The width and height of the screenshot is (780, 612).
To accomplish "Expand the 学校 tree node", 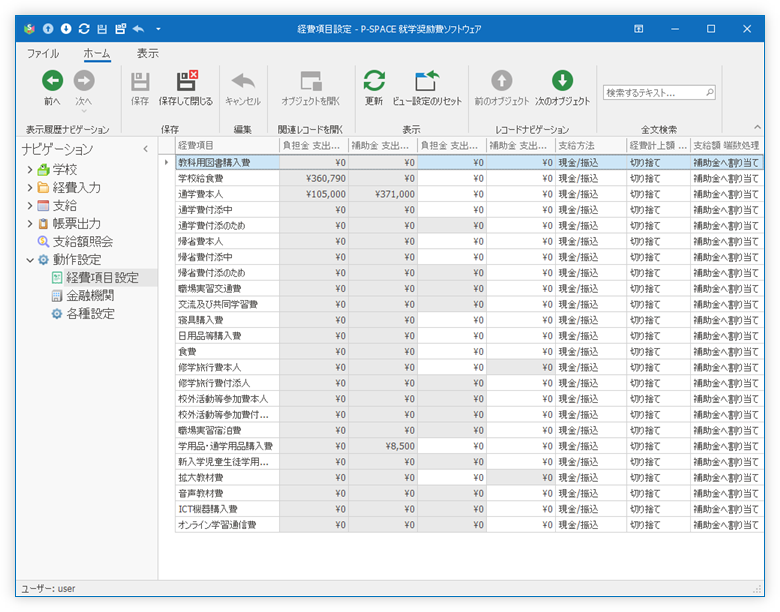I will tap(30, 170).
